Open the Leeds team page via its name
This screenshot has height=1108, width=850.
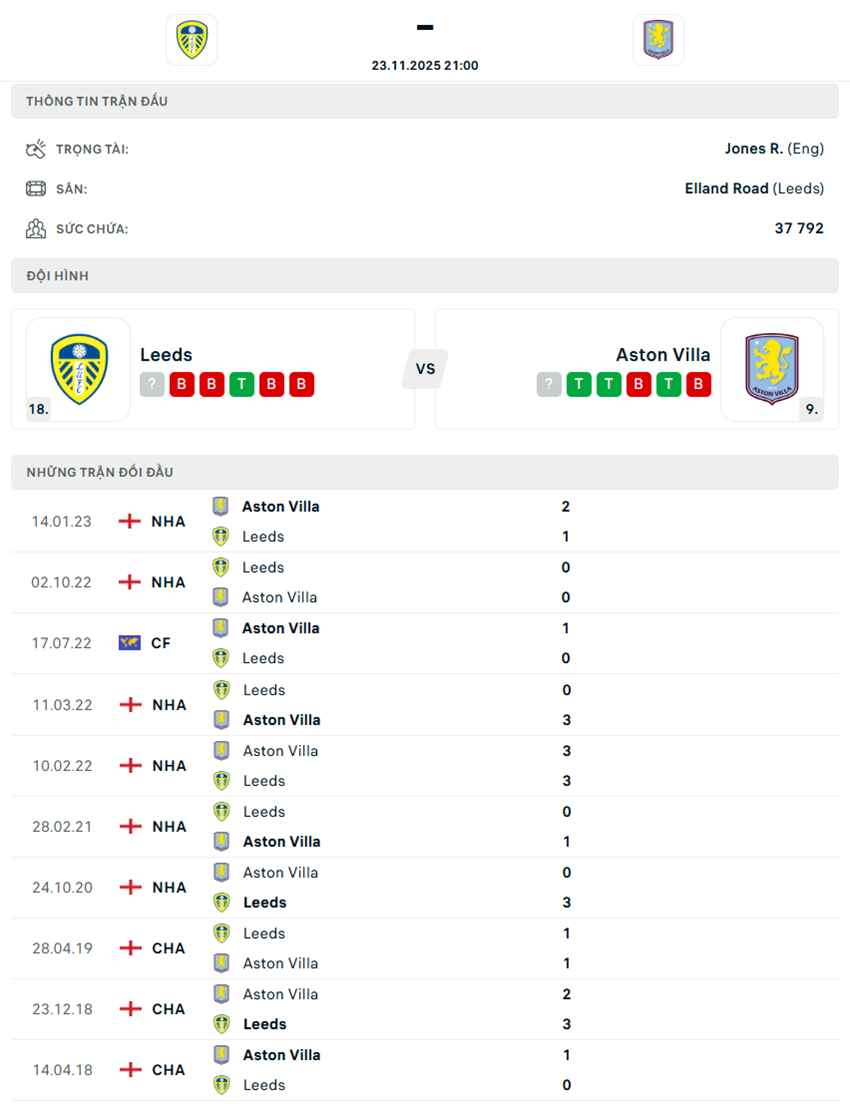[166, 354]
